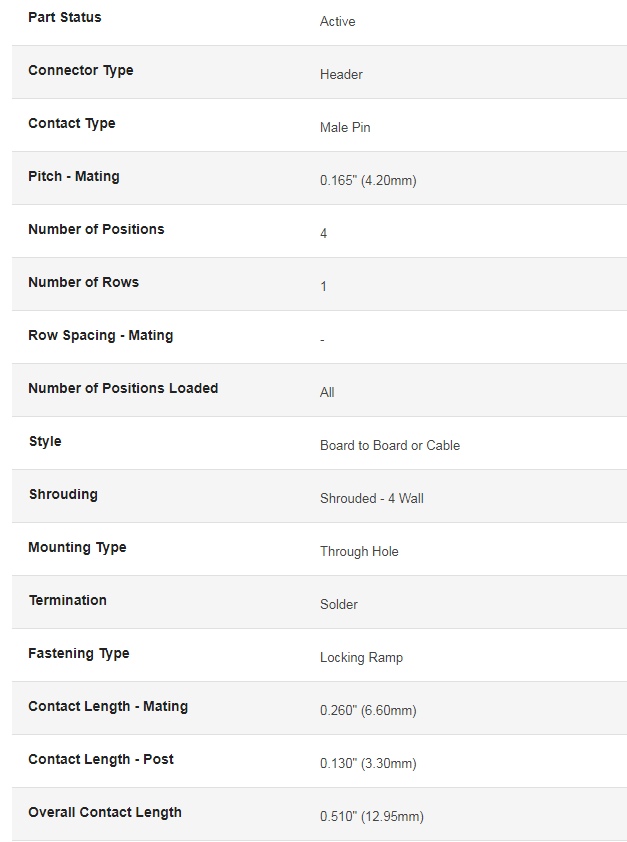Click the Row Spacing - Mating label
Image resolution: width=627 pixels, height=842 pixels.
point(100,335)
